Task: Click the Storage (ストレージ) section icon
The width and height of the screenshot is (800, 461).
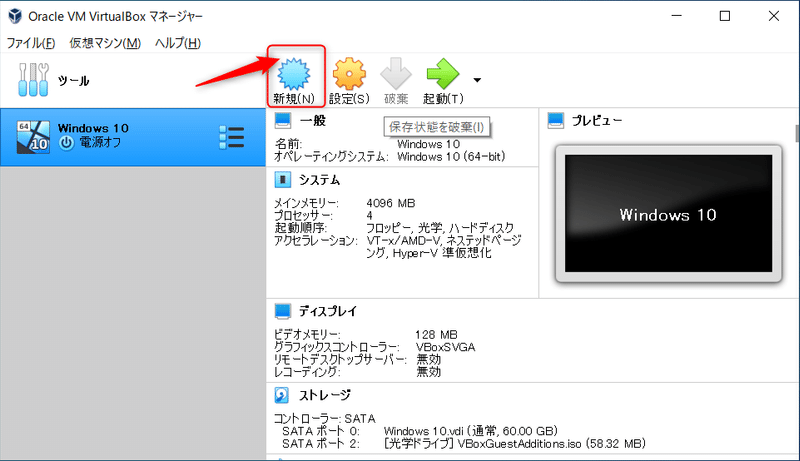Action: tap(282, 395)
